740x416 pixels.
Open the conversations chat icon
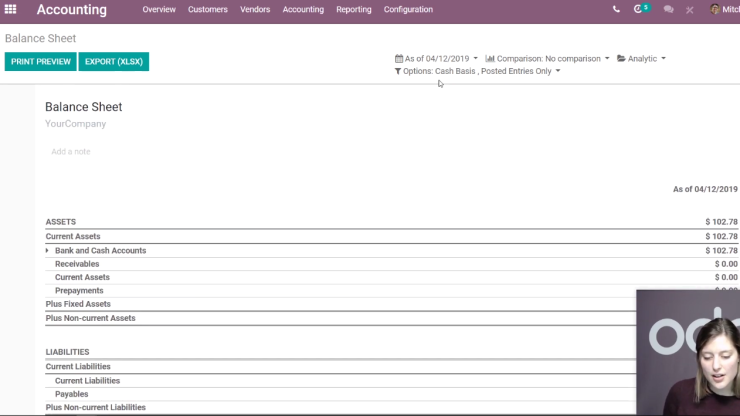coord(668,9)
